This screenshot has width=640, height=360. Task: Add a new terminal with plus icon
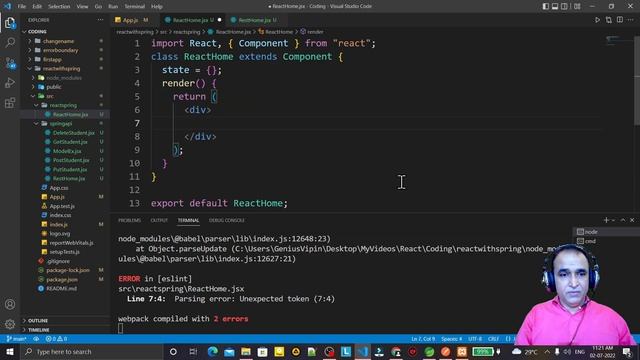(x=606, y=220)
